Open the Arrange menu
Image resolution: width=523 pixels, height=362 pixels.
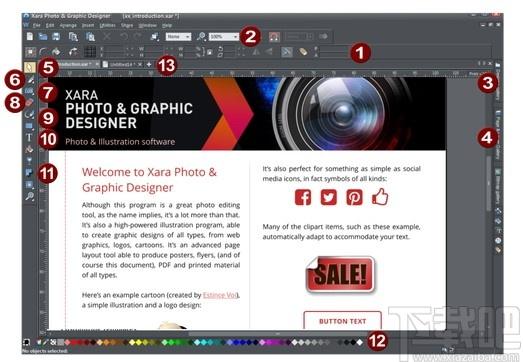(68, 25)
